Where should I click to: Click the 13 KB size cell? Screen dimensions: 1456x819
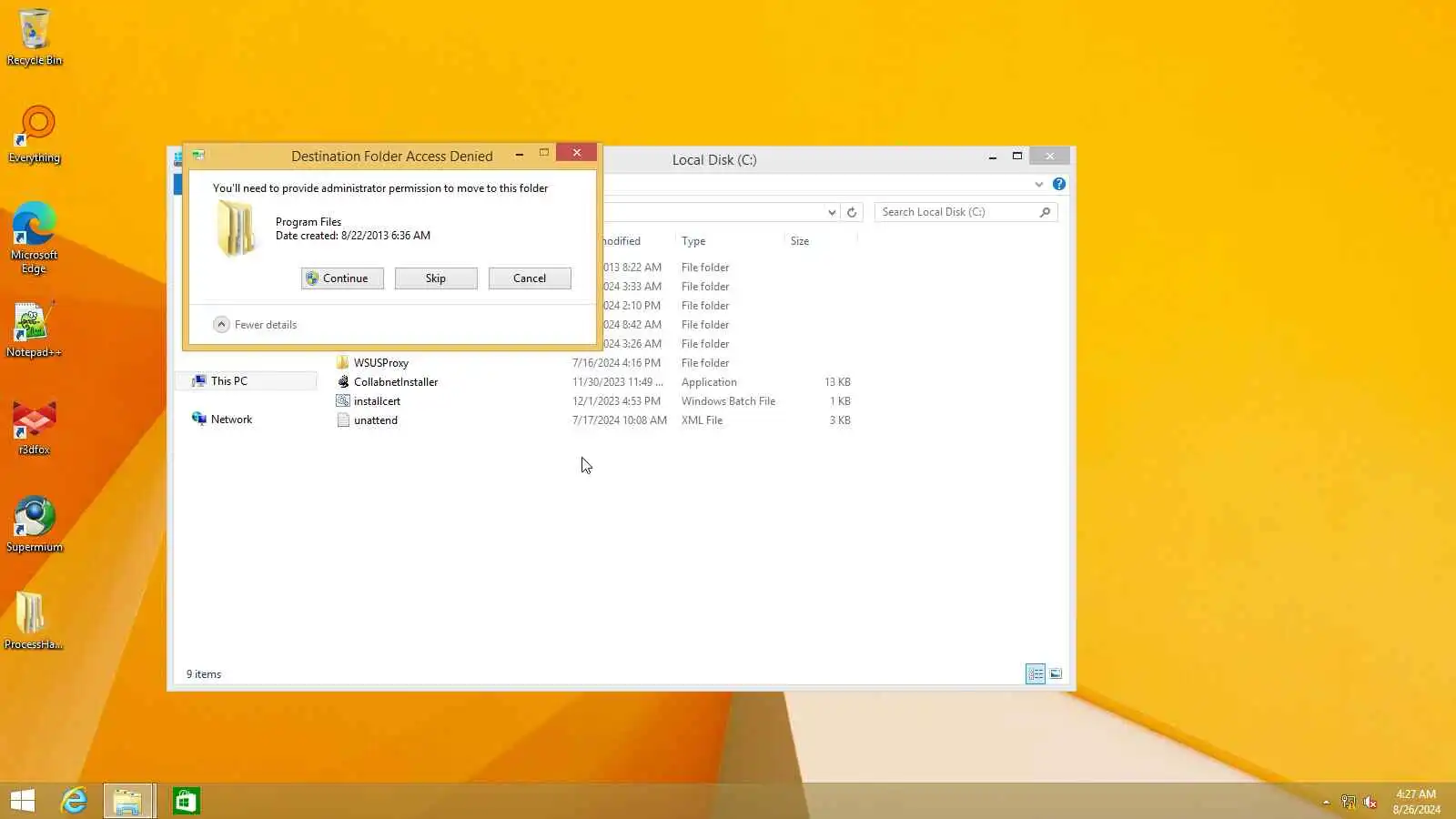(x=837, y=382)
